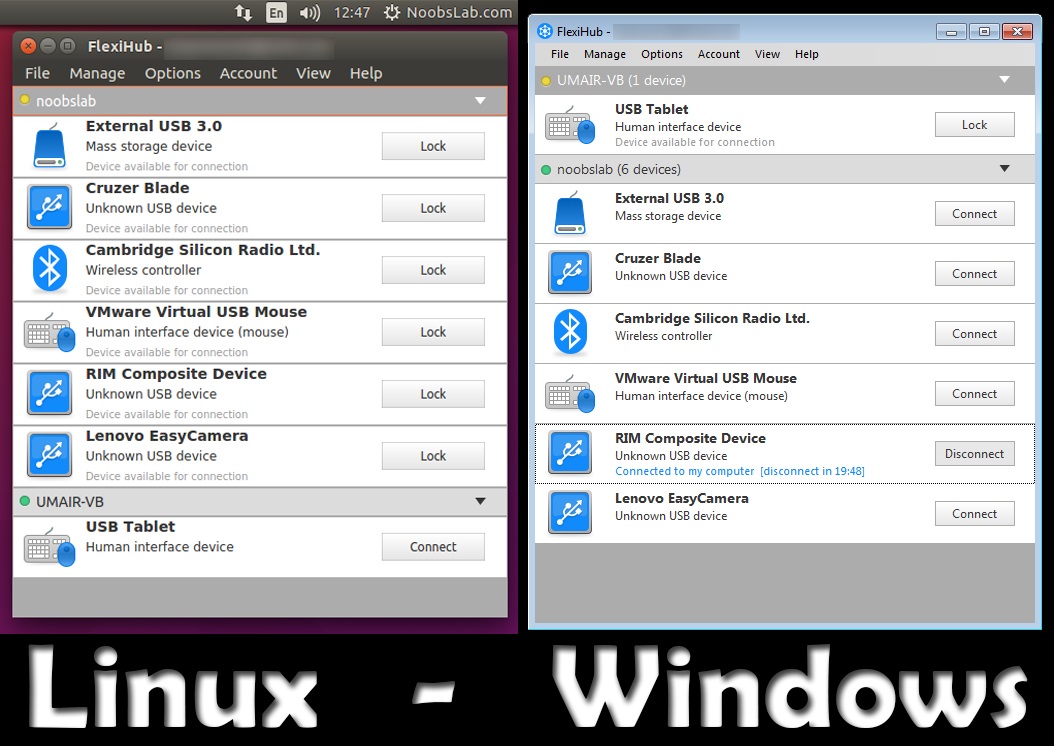1054x746 pixels.
Task: Lock RIM Composite Device in Linux window
Action: point(433,394)
